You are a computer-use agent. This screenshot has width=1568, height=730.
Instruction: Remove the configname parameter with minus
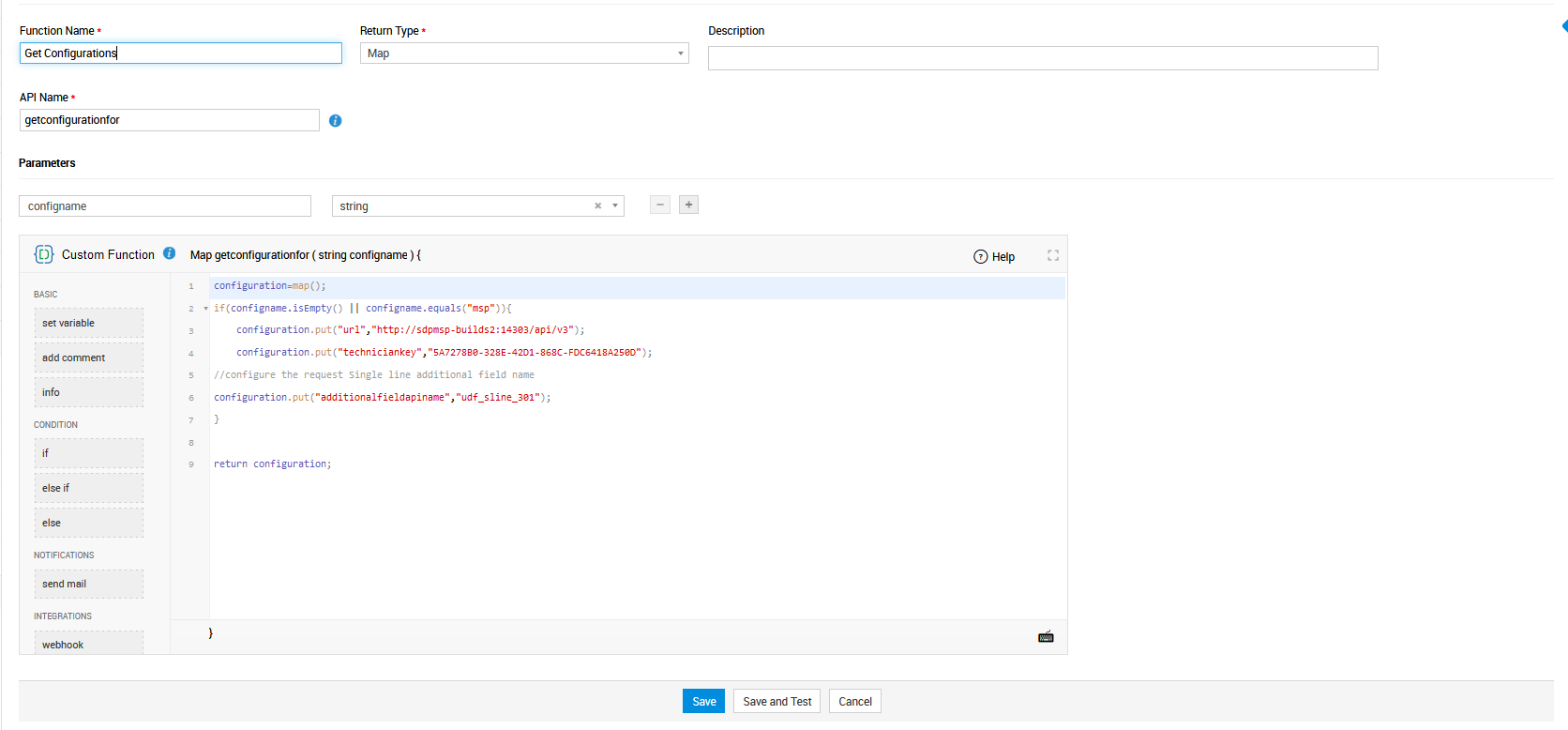[660, 205]
